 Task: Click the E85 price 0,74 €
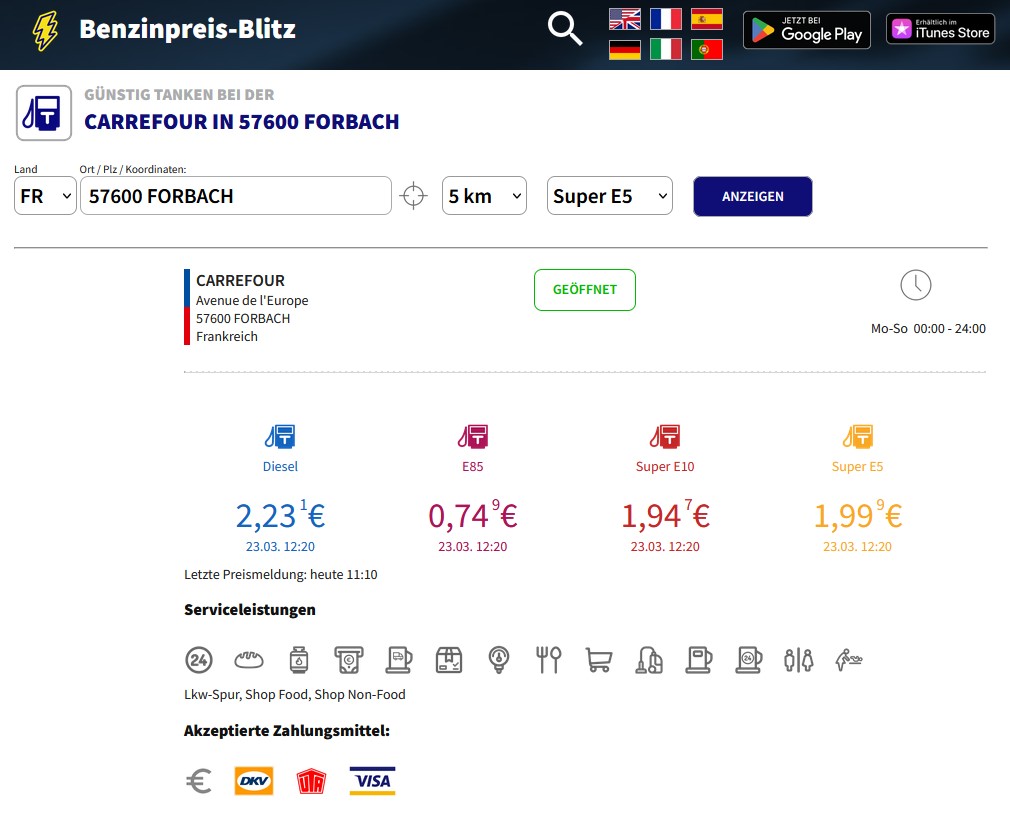coord(473,515)
